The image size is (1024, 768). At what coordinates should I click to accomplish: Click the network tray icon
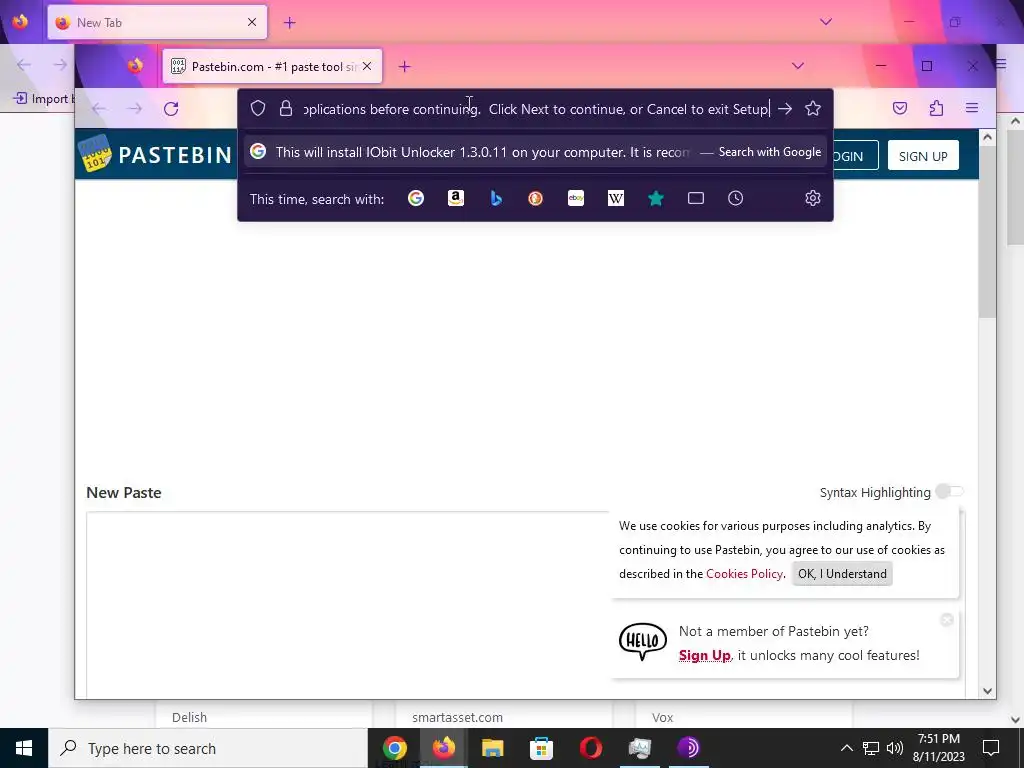point(871,748)
